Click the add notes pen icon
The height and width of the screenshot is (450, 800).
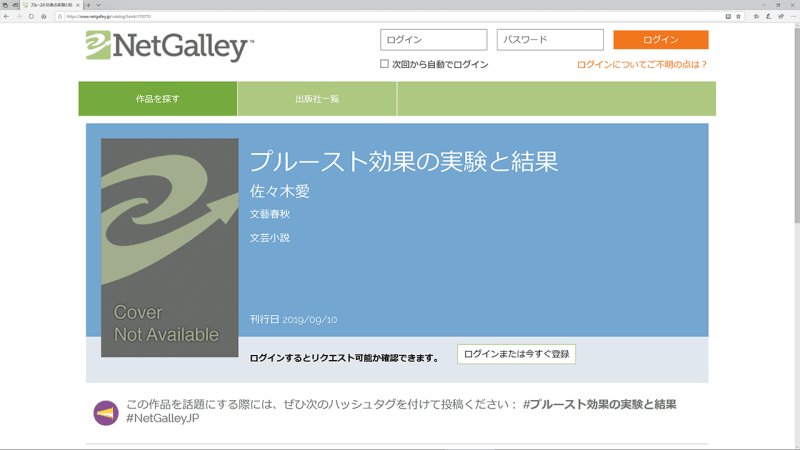[768, 16]
